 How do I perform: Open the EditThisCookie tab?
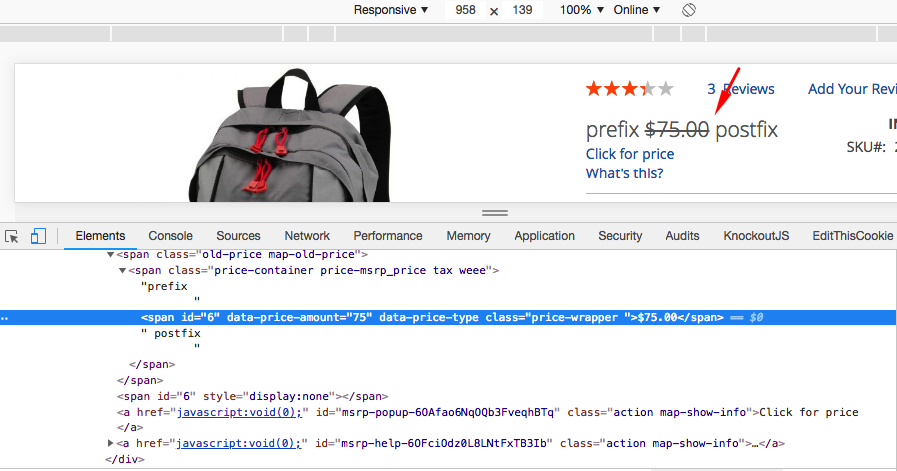(853, 236)
